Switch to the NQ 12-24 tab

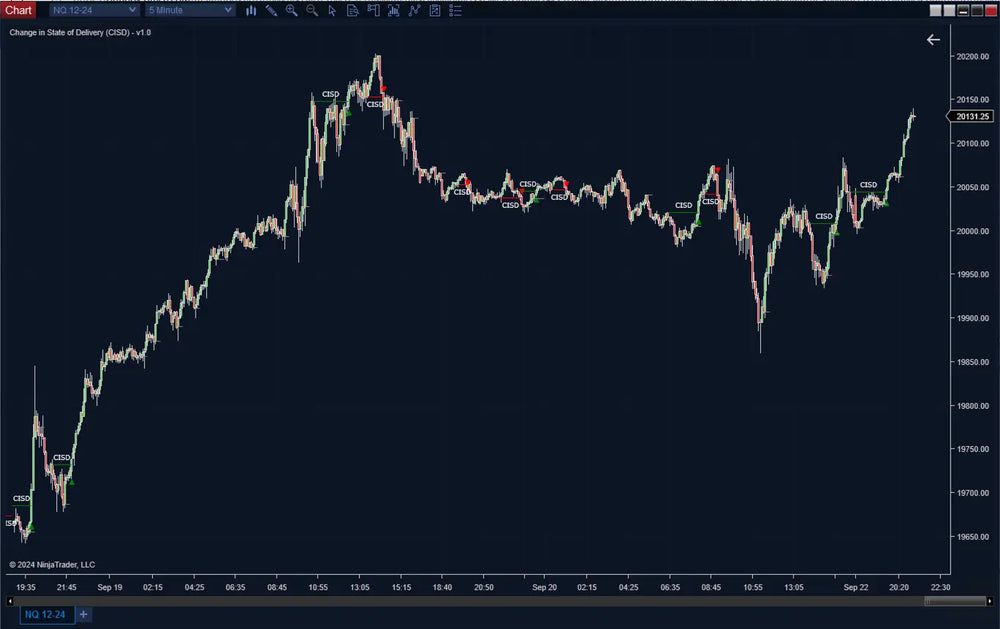click(45, 614)
